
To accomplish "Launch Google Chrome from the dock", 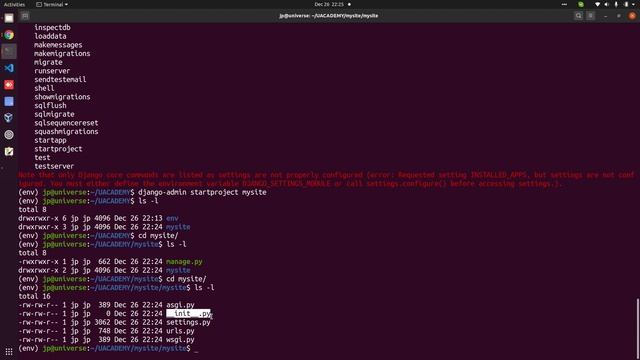I will pos(9,35).
